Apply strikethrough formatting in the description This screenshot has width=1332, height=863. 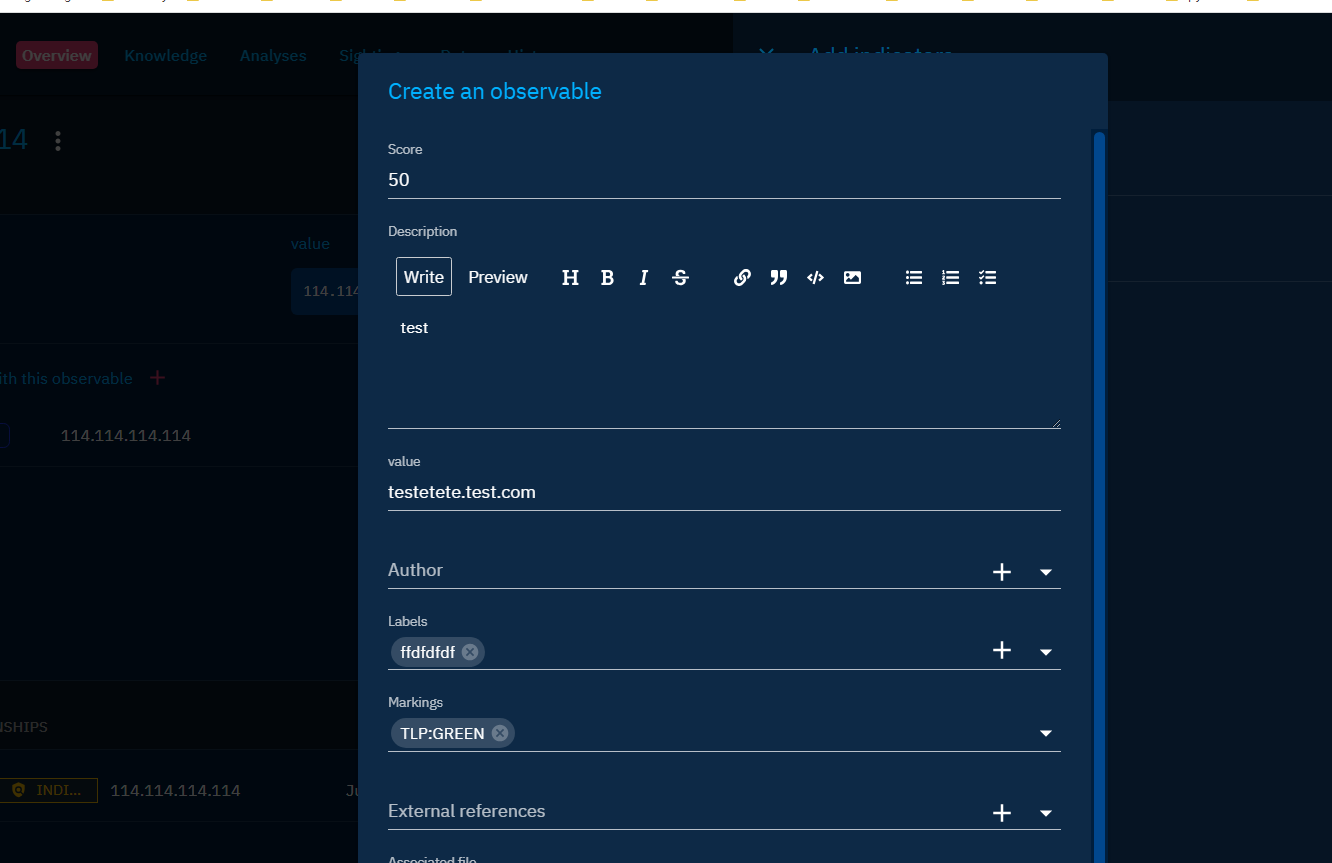[x=680, y=277]
